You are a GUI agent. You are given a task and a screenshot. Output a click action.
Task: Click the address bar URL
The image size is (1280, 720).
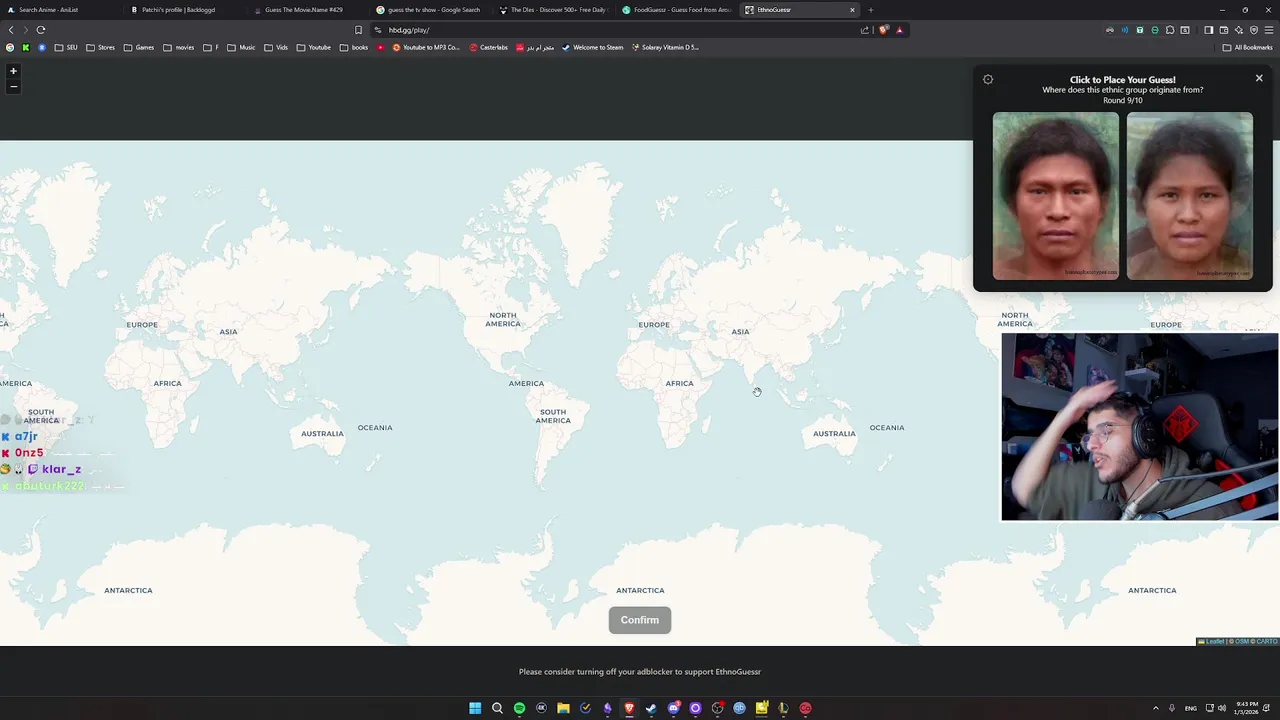(409, 30)
